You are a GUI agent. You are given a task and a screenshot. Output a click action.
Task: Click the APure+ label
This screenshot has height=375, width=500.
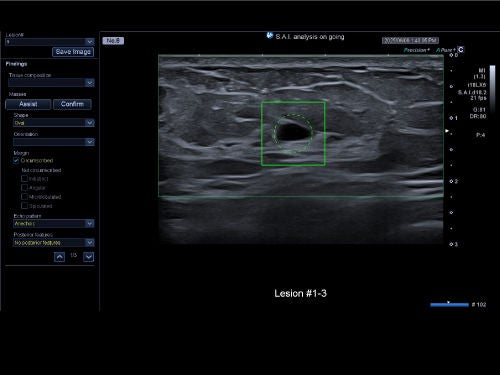(446, 50)
